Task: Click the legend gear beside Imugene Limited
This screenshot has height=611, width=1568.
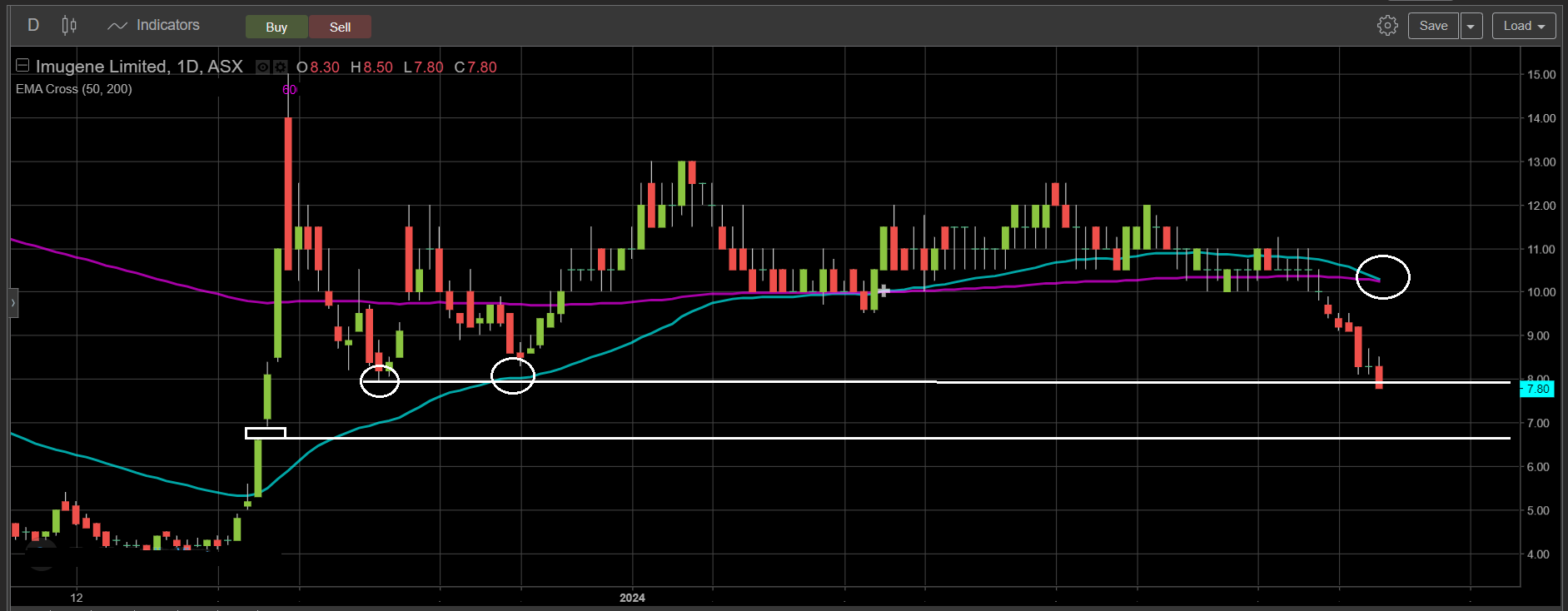Action: (281, 67)
